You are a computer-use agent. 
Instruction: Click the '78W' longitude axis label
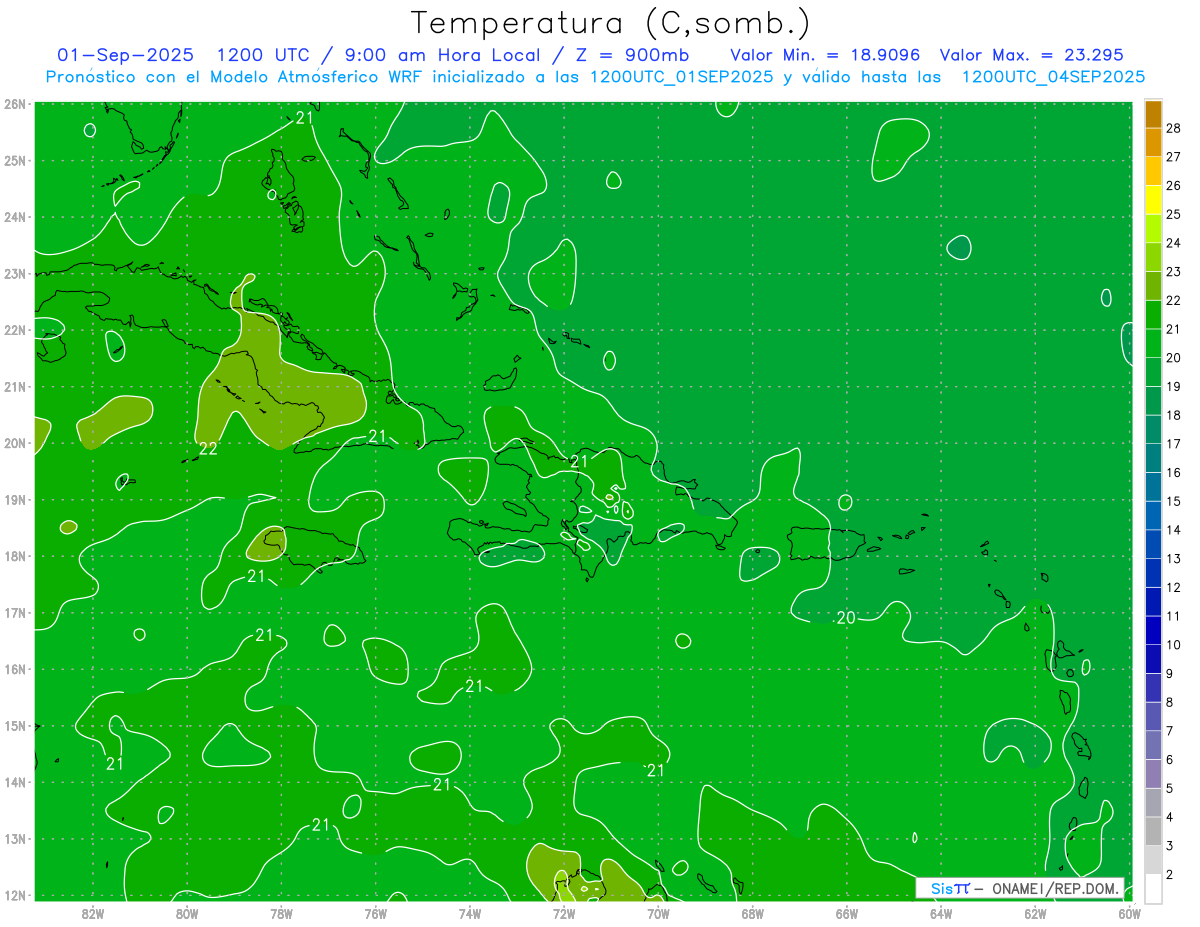[281, 912]
